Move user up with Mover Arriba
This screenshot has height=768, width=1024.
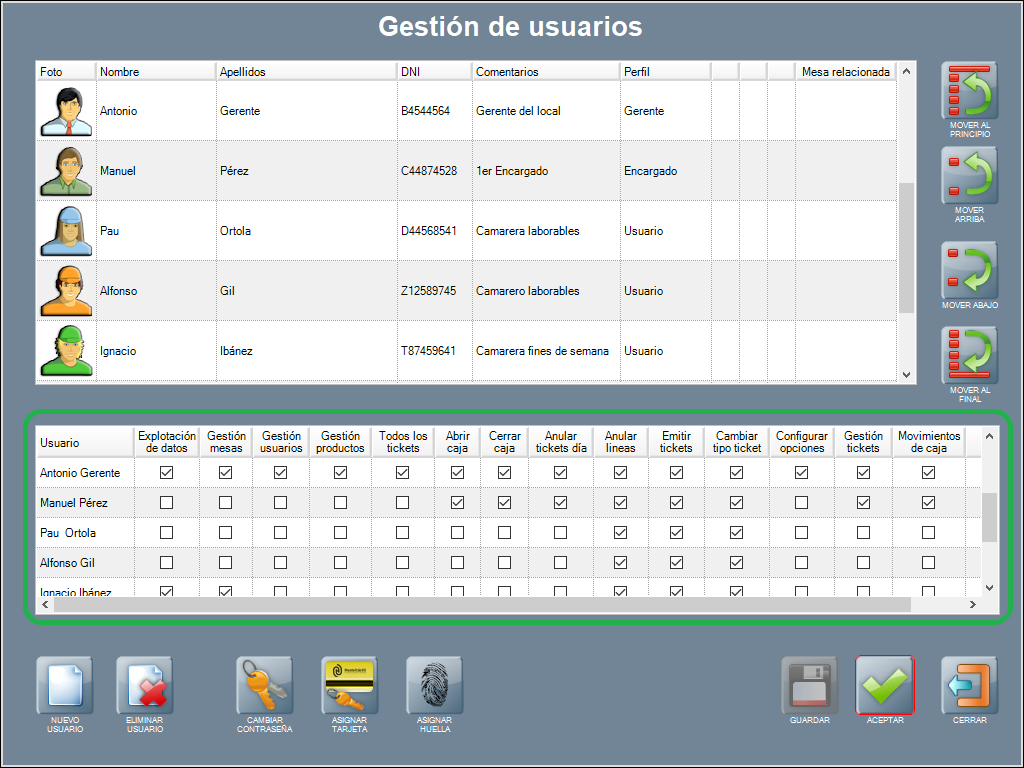970,176
